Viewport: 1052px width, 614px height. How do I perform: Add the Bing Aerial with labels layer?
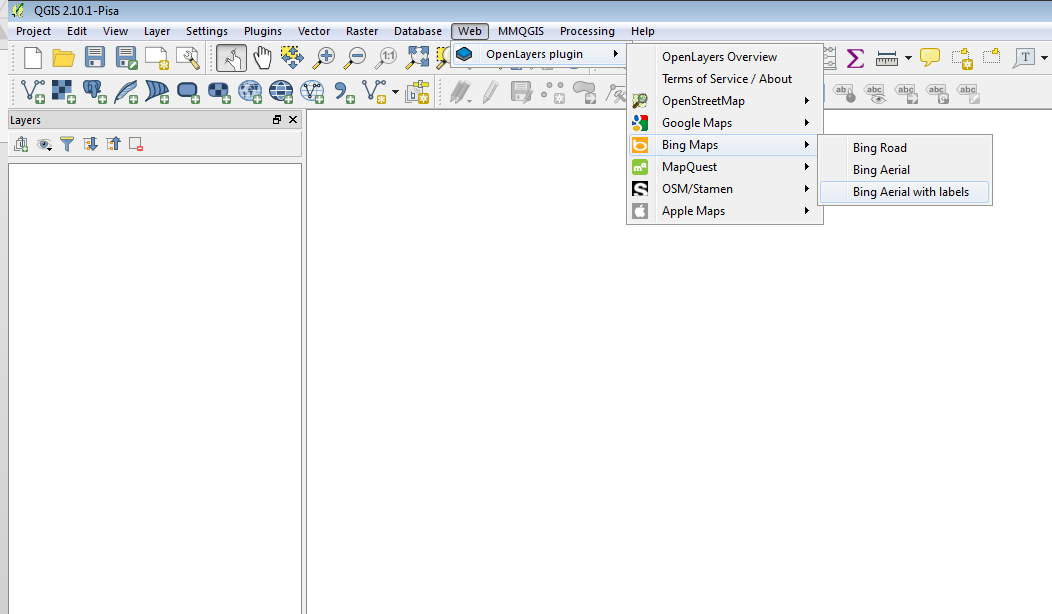coord(904,192)
